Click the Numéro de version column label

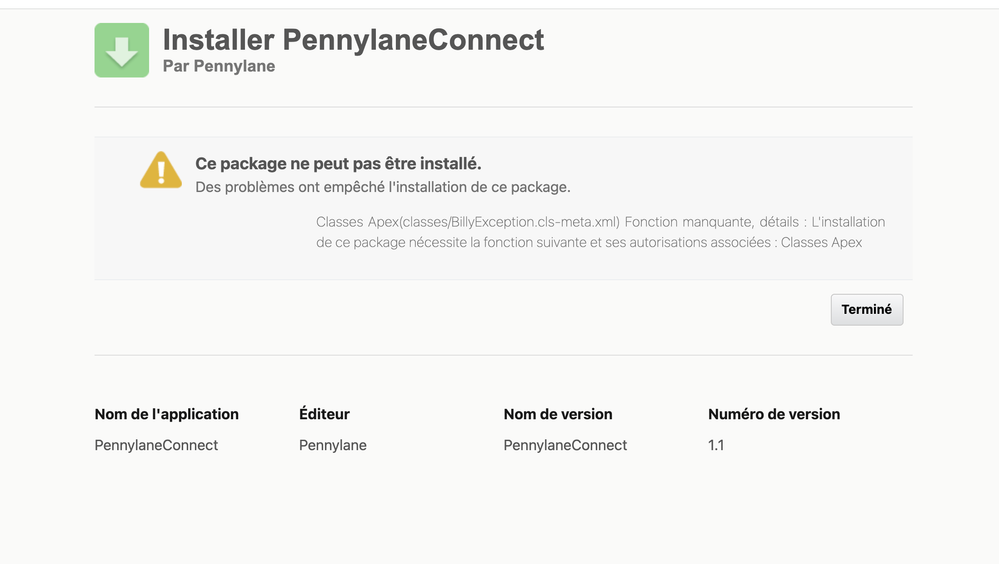pos(773,414)
